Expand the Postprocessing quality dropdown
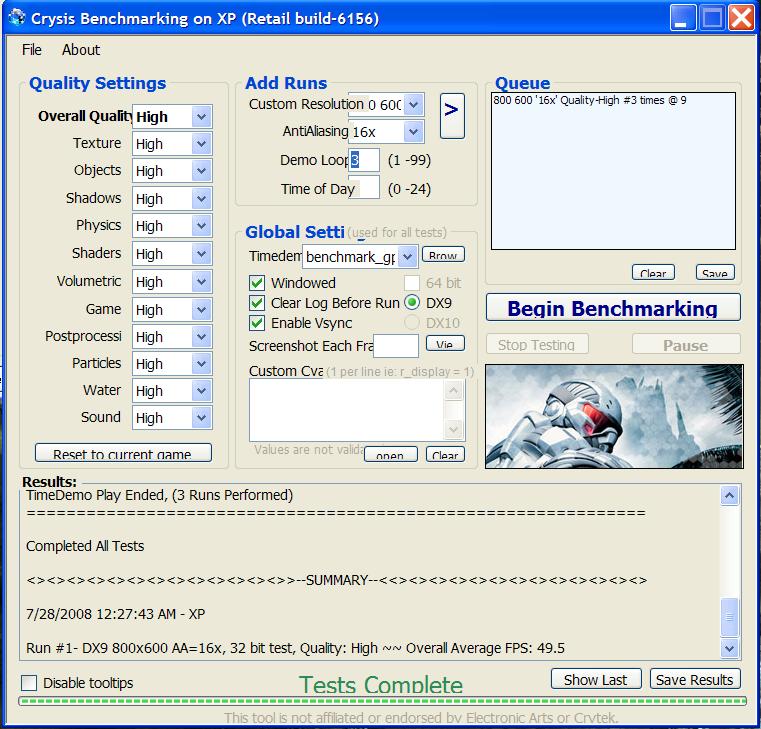761x729 pixels. click(x=201, y=337)
